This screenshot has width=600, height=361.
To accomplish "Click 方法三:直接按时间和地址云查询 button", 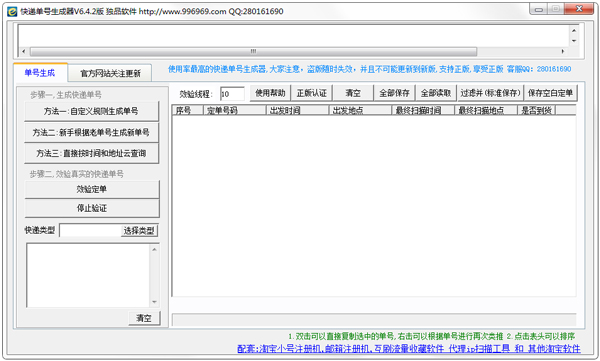I will coord(91,154).
